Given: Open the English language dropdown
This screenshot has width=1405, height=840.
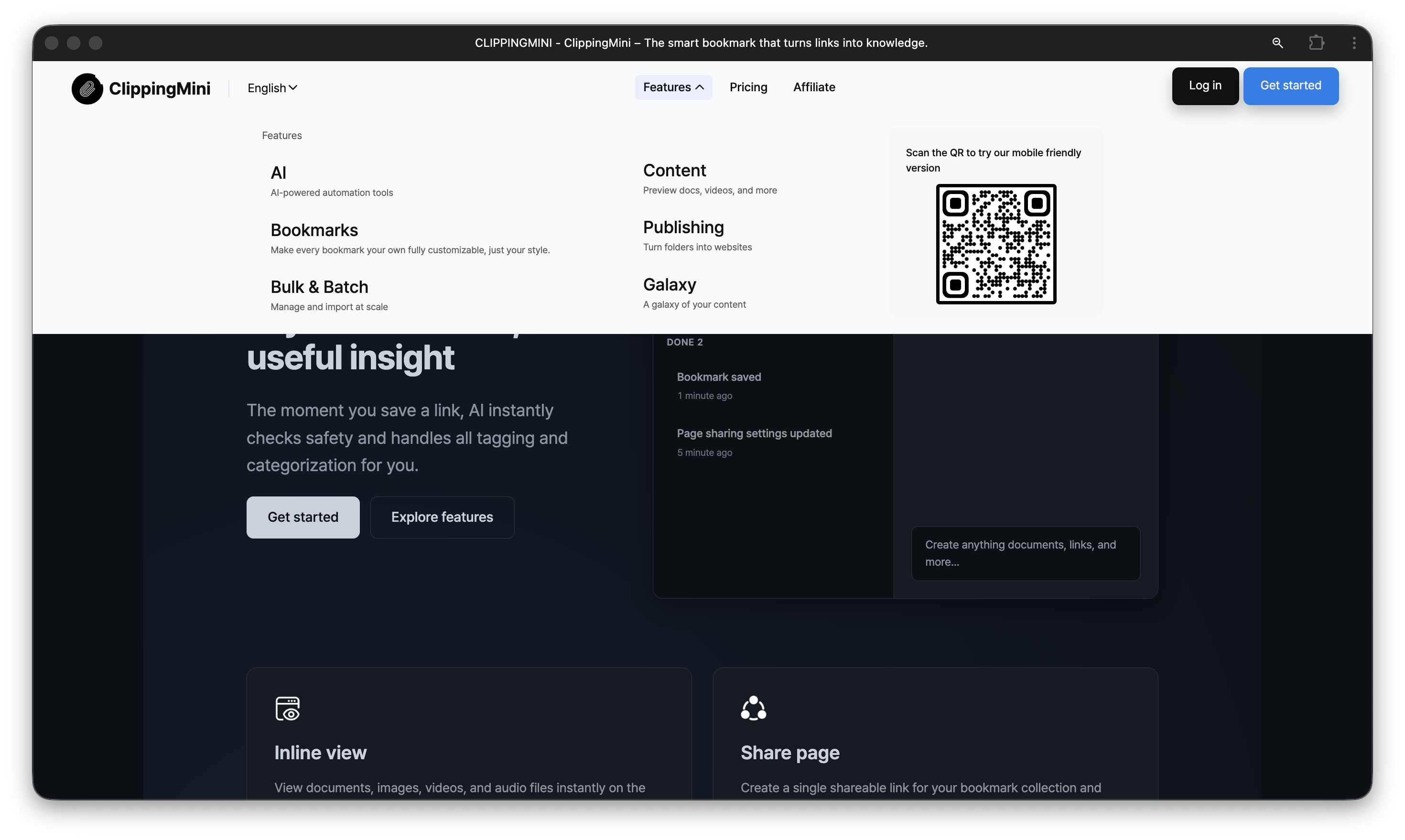Looking at the screenshot, I should [x=272, y=88].
